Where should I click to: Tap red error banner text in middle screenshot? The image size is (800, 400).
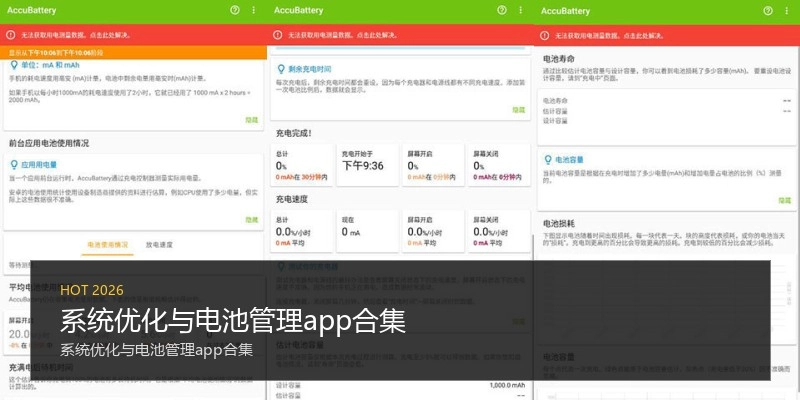point(343,35)
